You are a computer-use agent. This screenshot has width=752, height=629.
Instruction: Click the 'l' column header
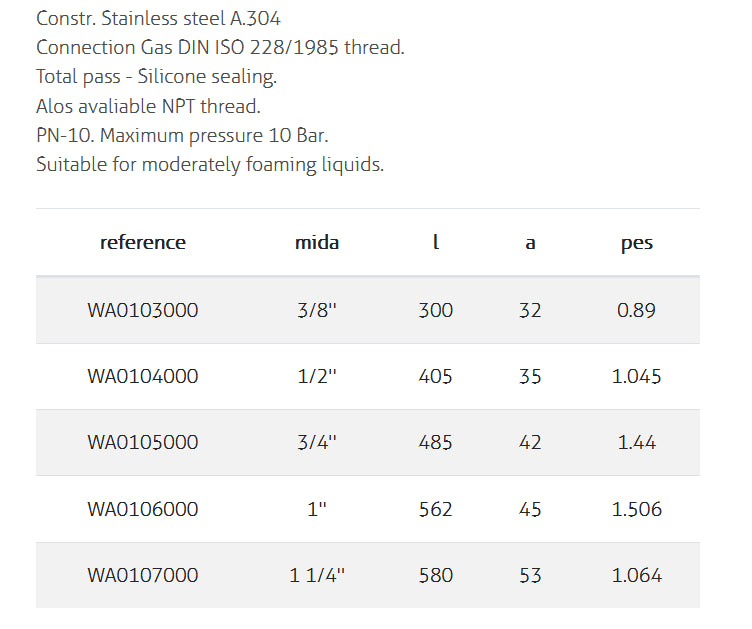pyautogui.click(x=435, y=242)
